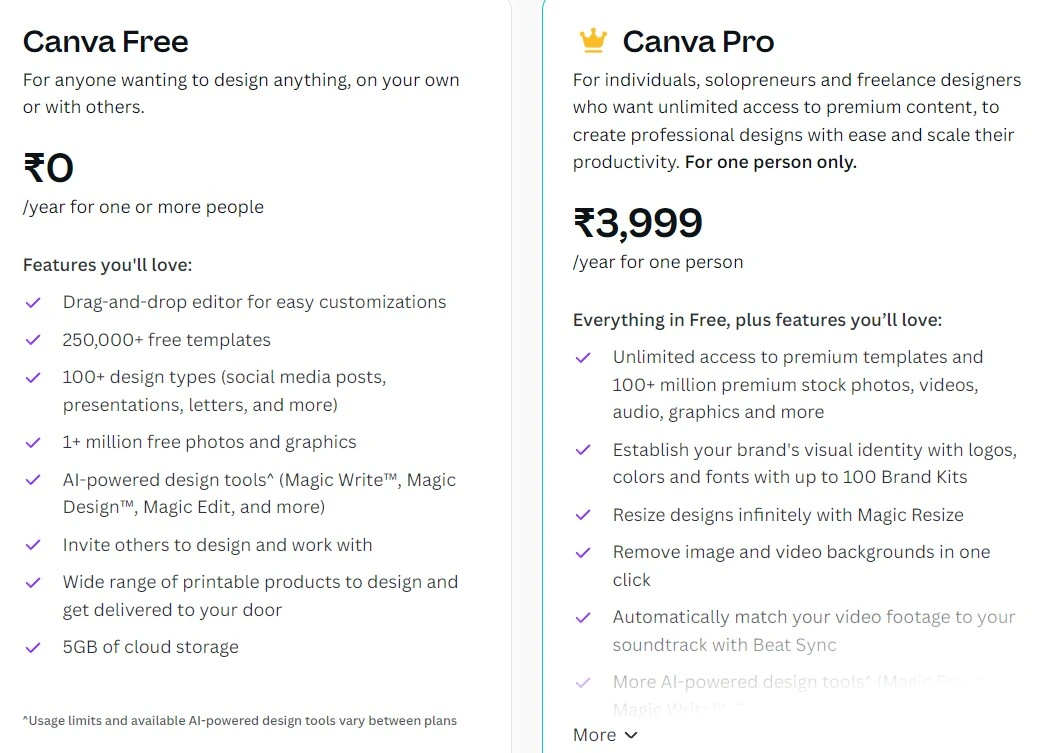Select the Canva Pro plan heading
Screen dimensions: 1043x753
tap(698, 42)
